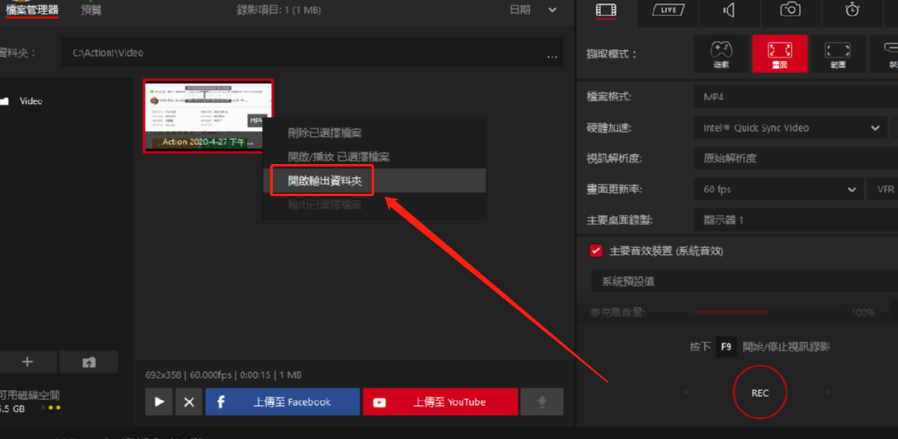Open the audio recording tab (speaker icon)
This screenshot has height=439, width=898.
coord(729,10)
